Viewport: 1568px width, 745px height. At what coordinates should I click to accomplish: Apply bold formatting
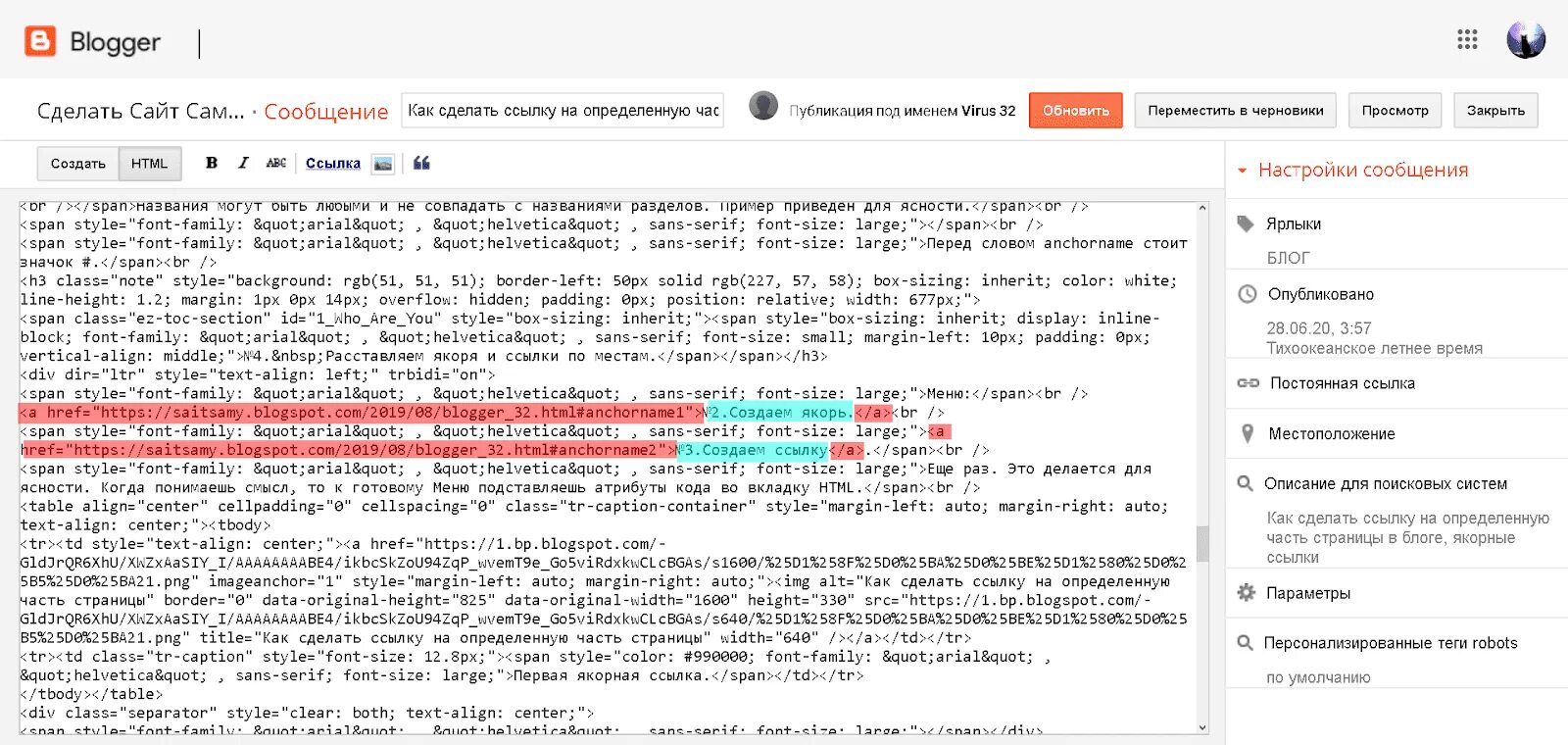pyautogui.click(x=212, y=163)
